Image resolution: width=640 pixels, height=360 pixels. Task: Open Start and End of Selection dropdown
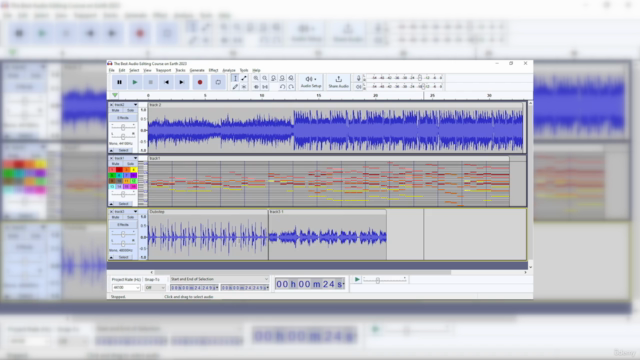coord(219,279)
